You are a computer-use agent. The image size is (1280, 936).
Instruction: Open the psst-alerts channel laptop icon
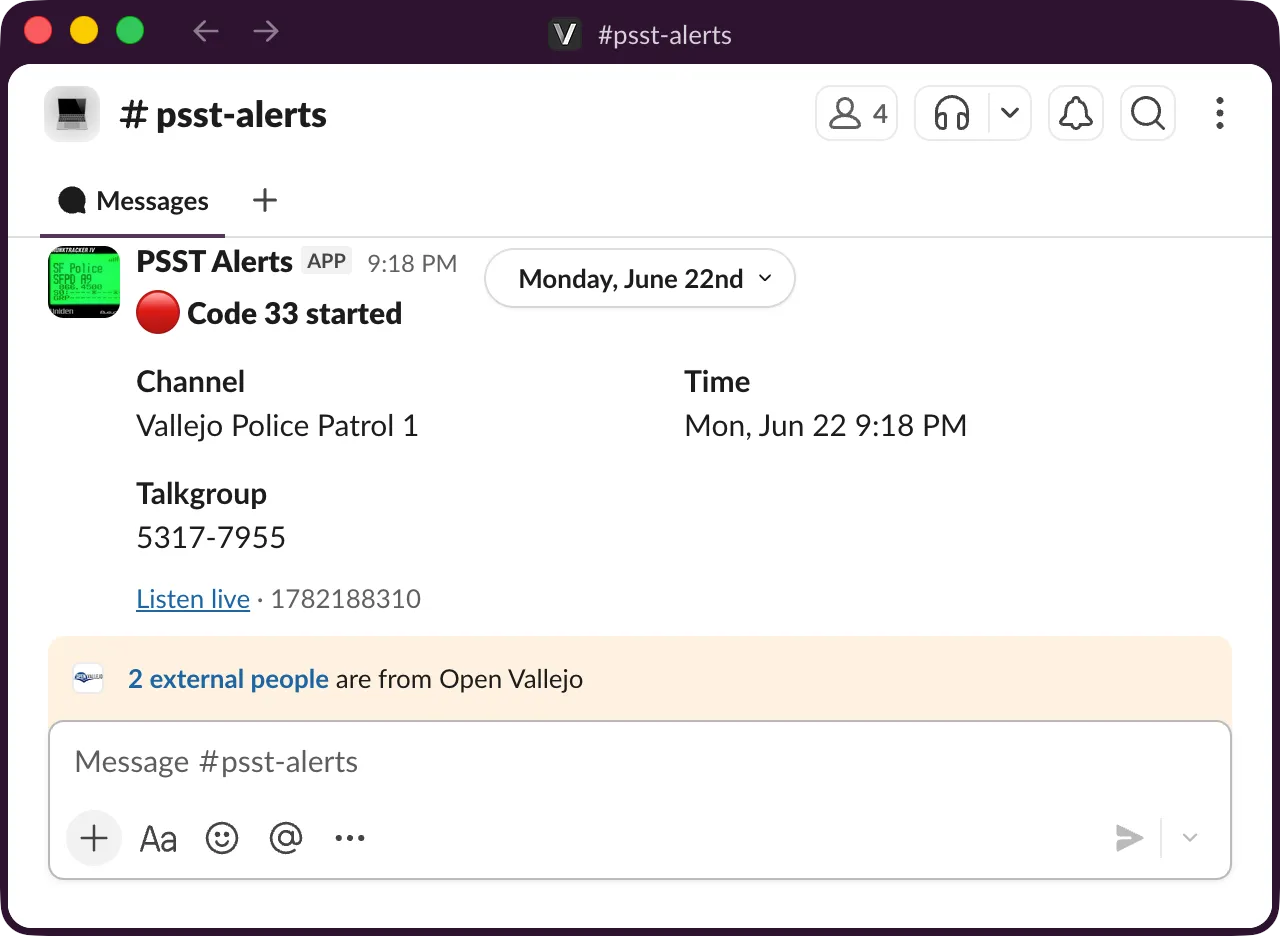[72, 114]
